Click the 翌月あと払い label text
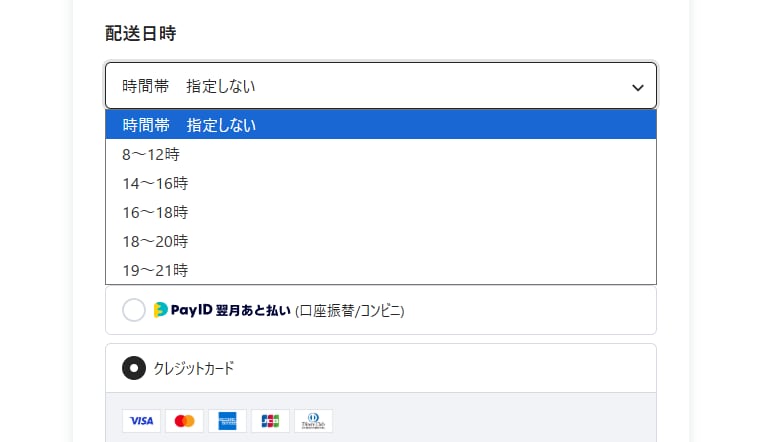The image size is (765, 442). pos(257,311)
